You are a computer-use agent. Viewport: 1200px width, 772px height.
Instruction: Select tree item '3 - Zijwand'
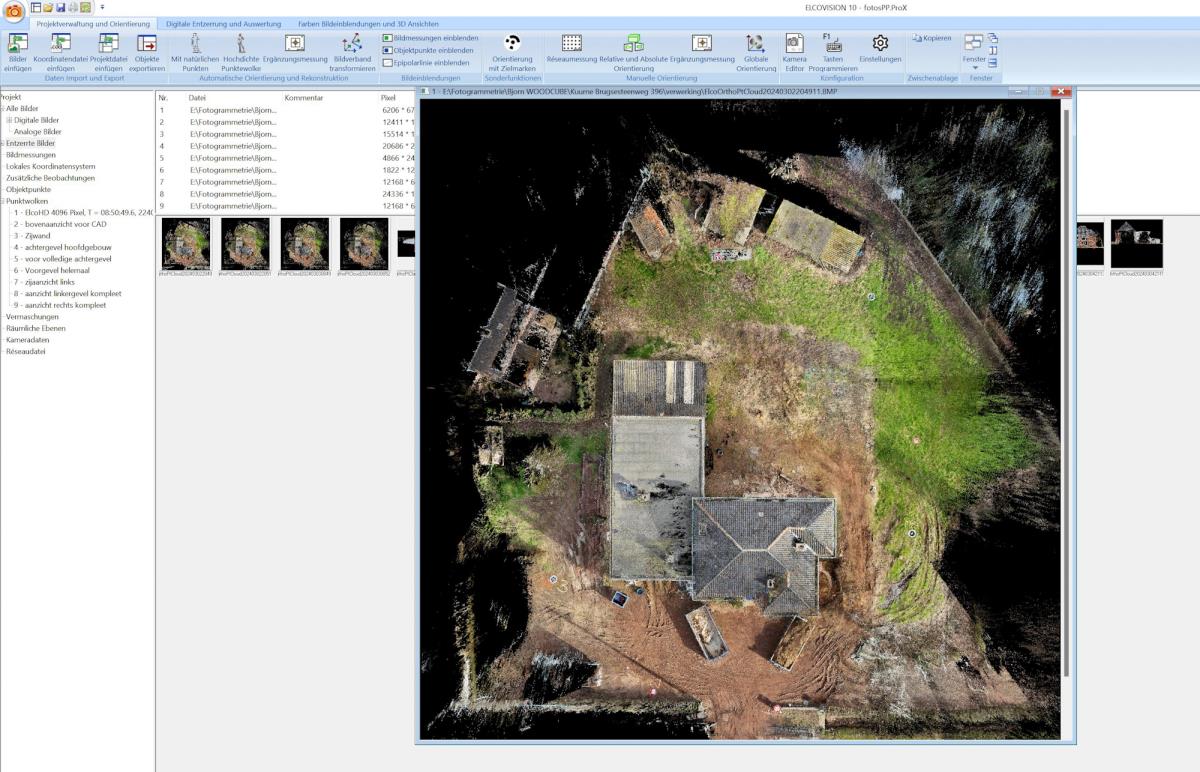pos(32,236)
